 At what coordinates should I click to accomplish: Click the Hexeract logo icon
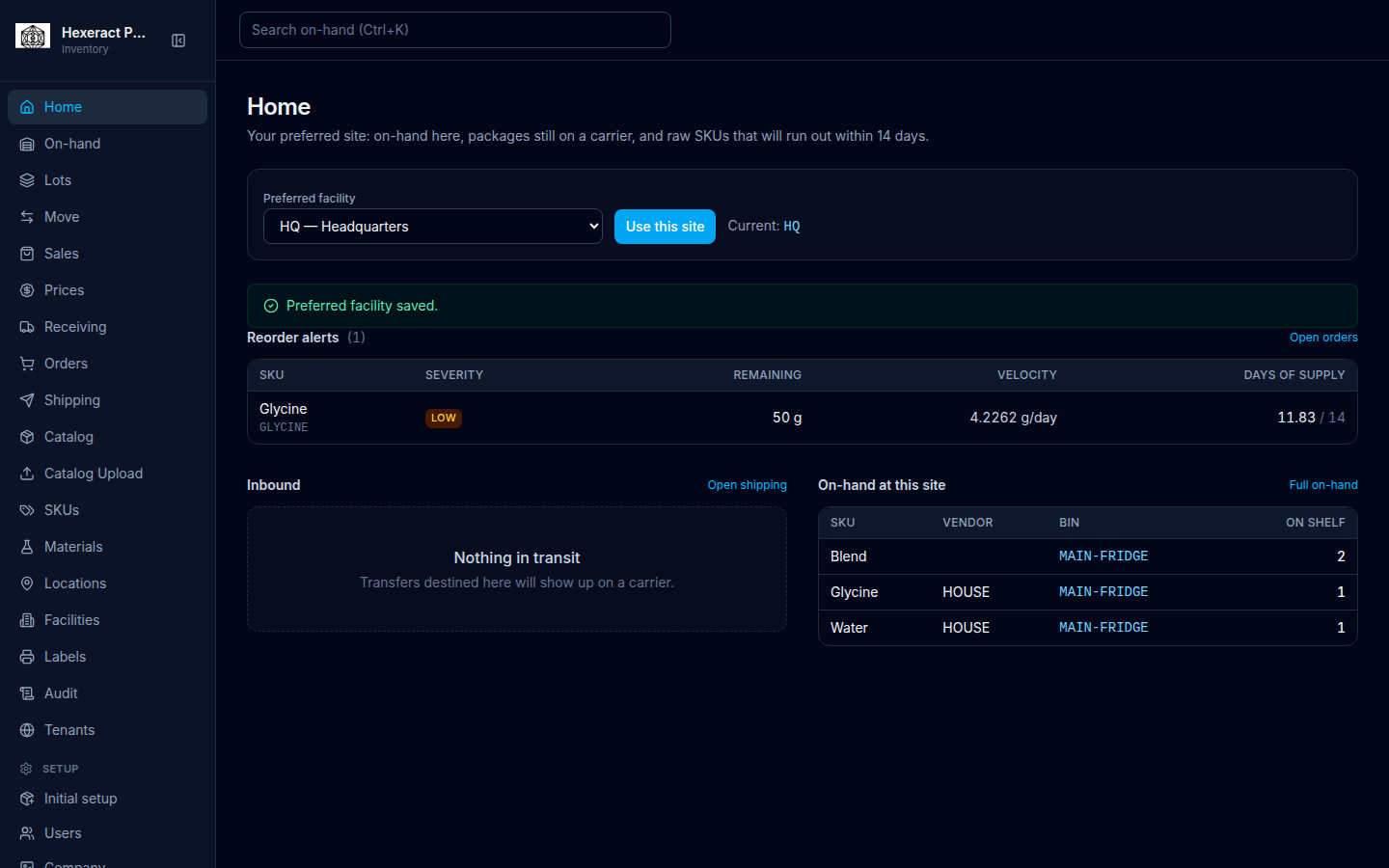coord(33,37)
